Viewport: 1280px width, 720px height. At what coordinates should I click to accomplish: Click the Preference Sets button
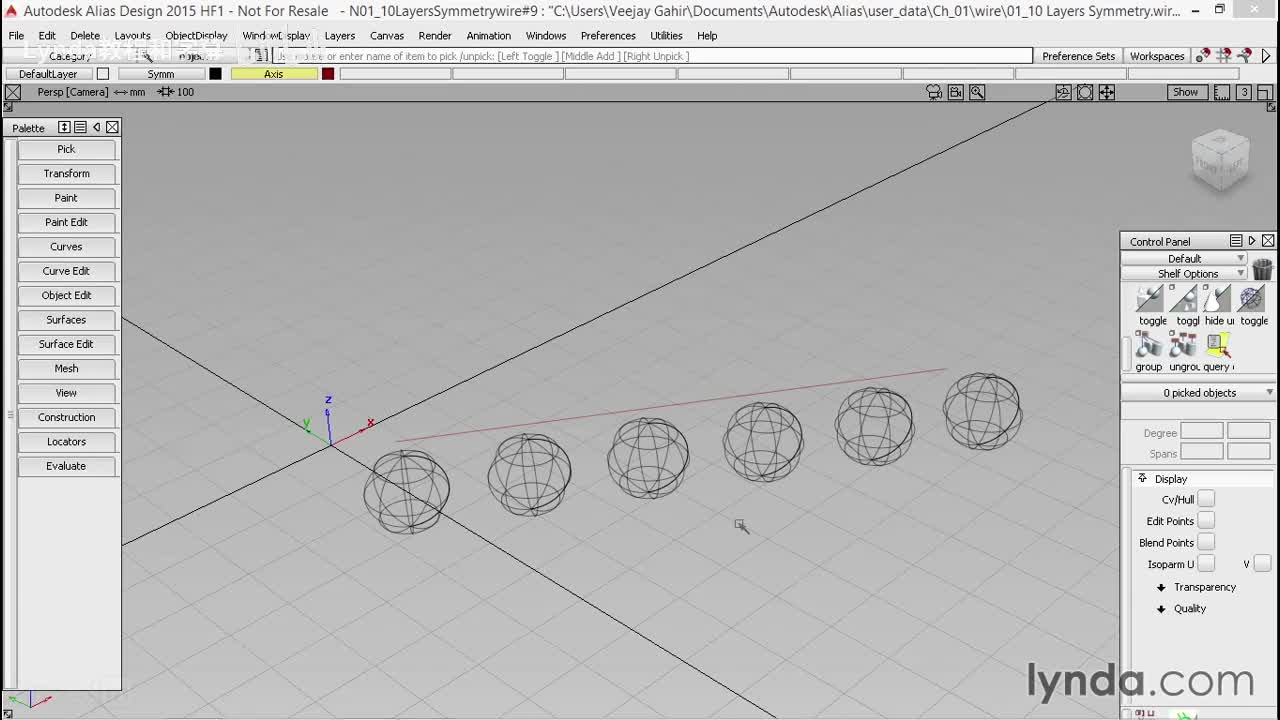click(1078, 56)
